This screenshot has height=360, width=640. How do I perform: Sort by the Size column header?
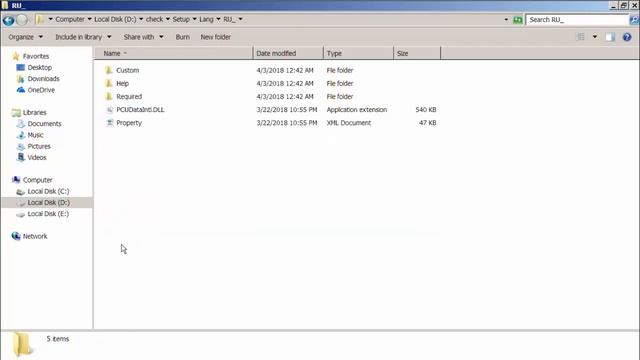(x=417, y=53)
